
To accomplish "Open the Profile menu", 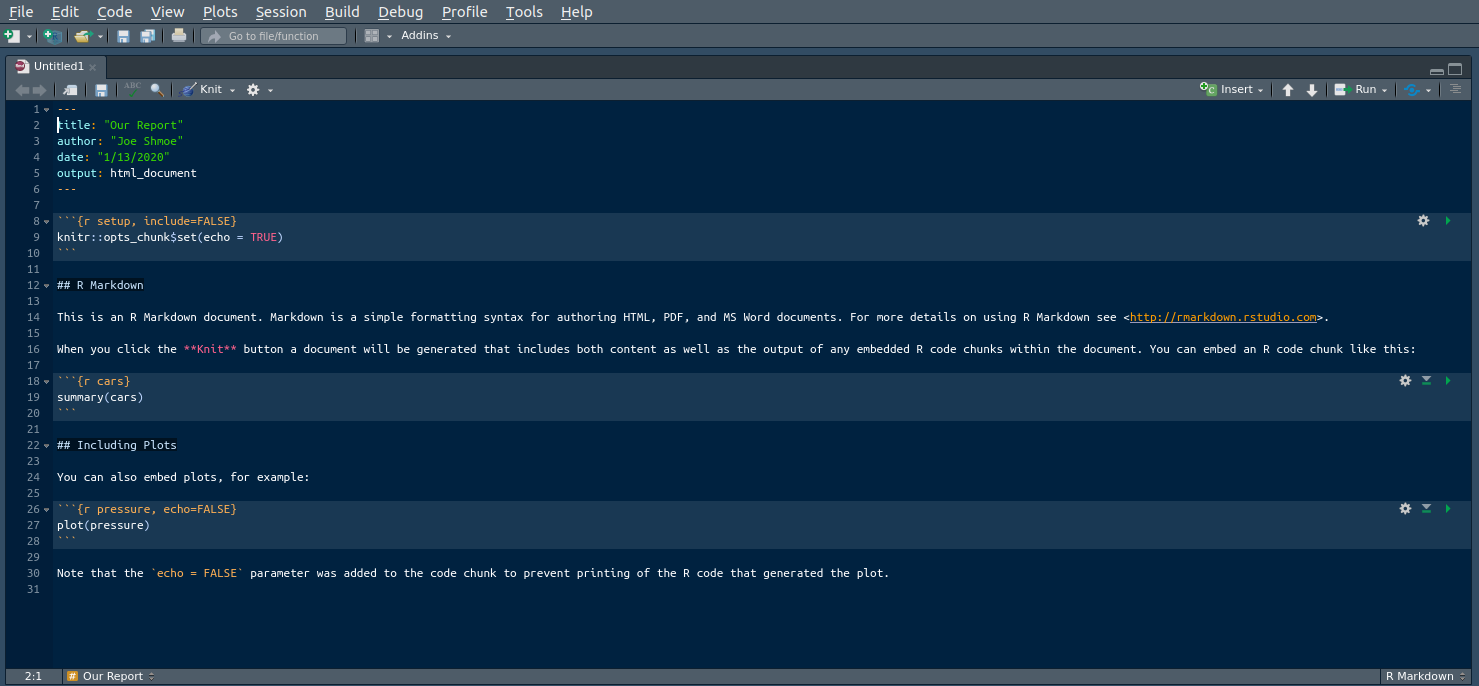I will coord(464,12).
